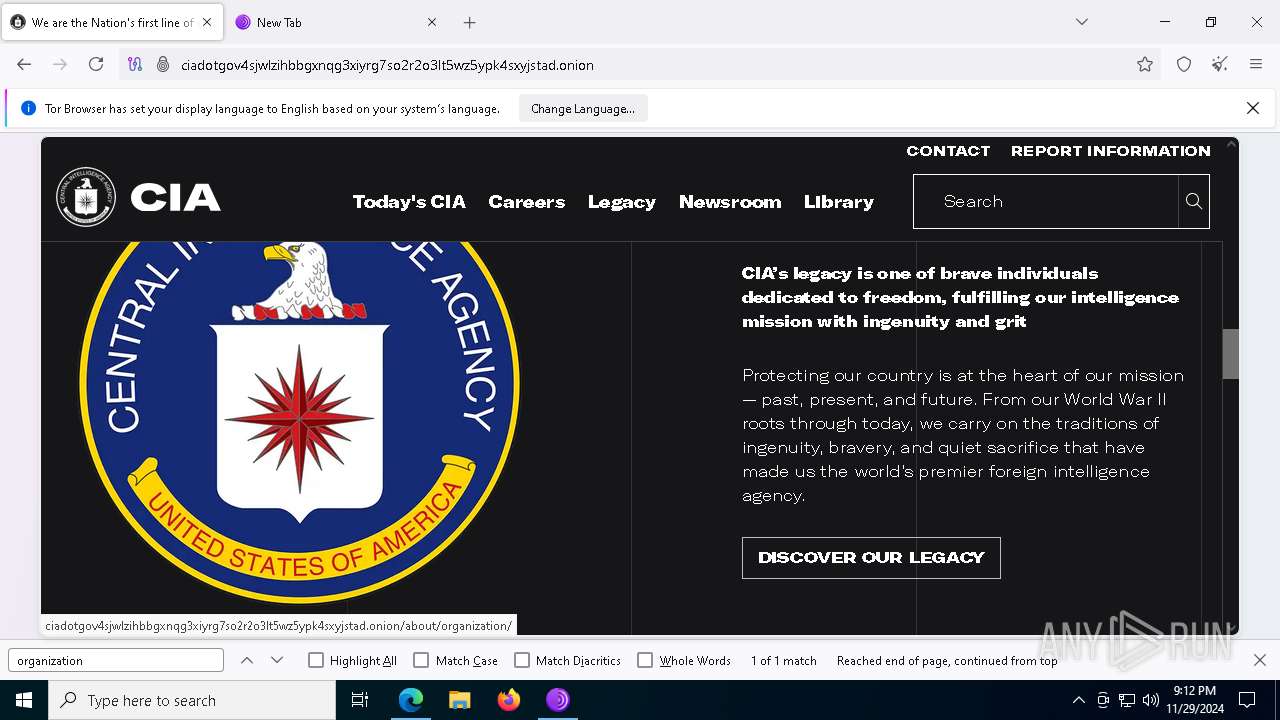This screenshot has height=720, width=1280.
Task: Click the Change Language button
Action: tap(583, 108)
